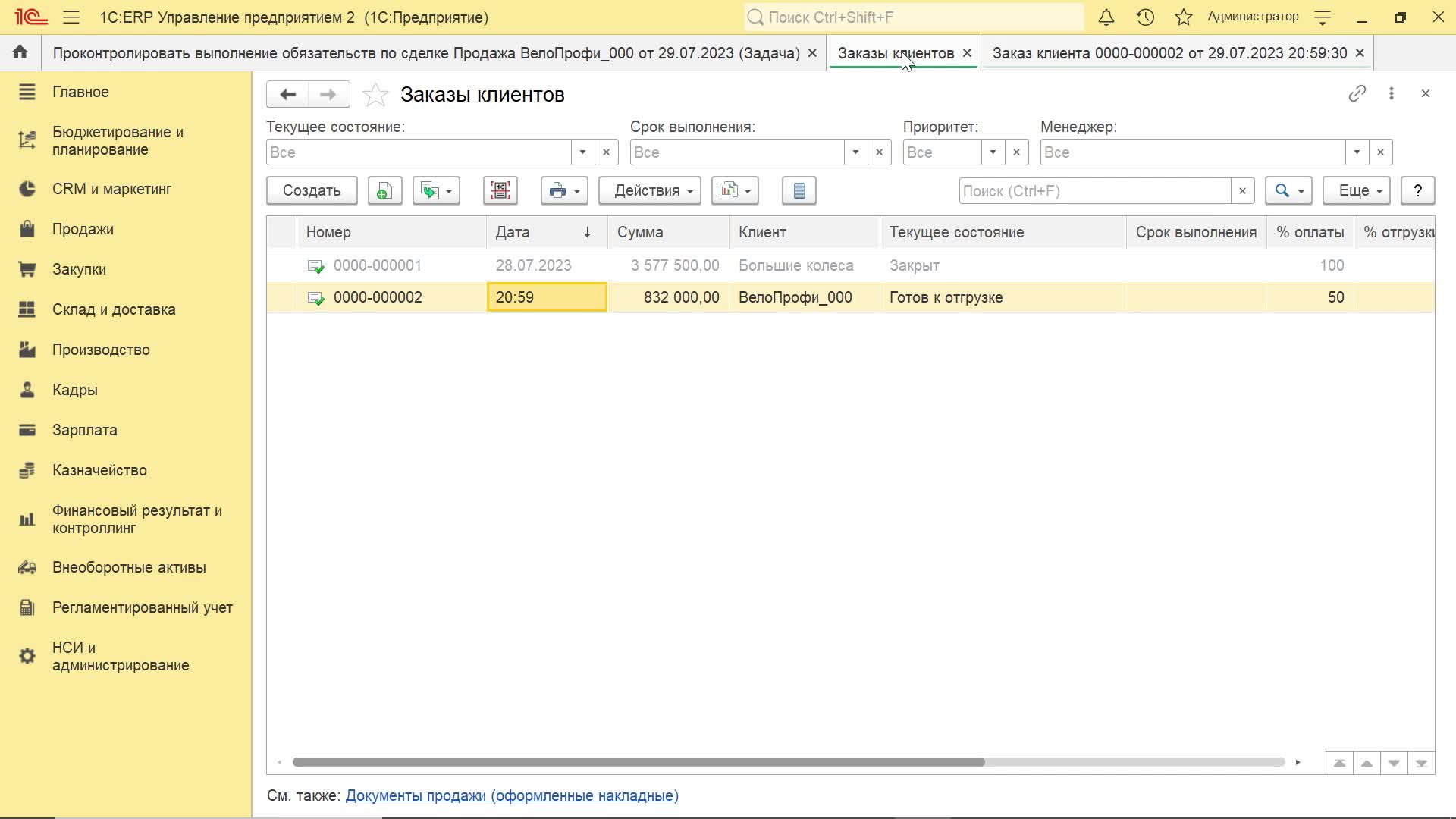The width and height of the screenshot is (1456, 819).
Task: Open notifications bell icon
Action: (x=1106, y=17)
